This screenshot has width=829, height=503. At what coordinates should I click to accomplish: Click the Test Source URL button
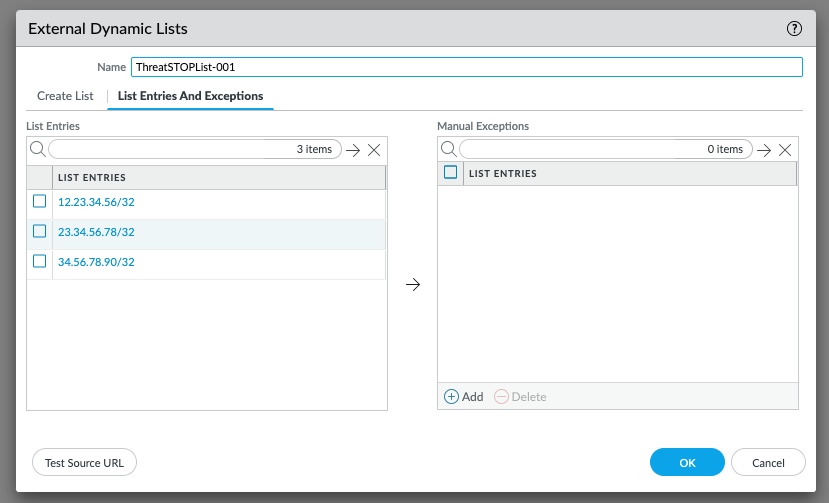[85, 462]
